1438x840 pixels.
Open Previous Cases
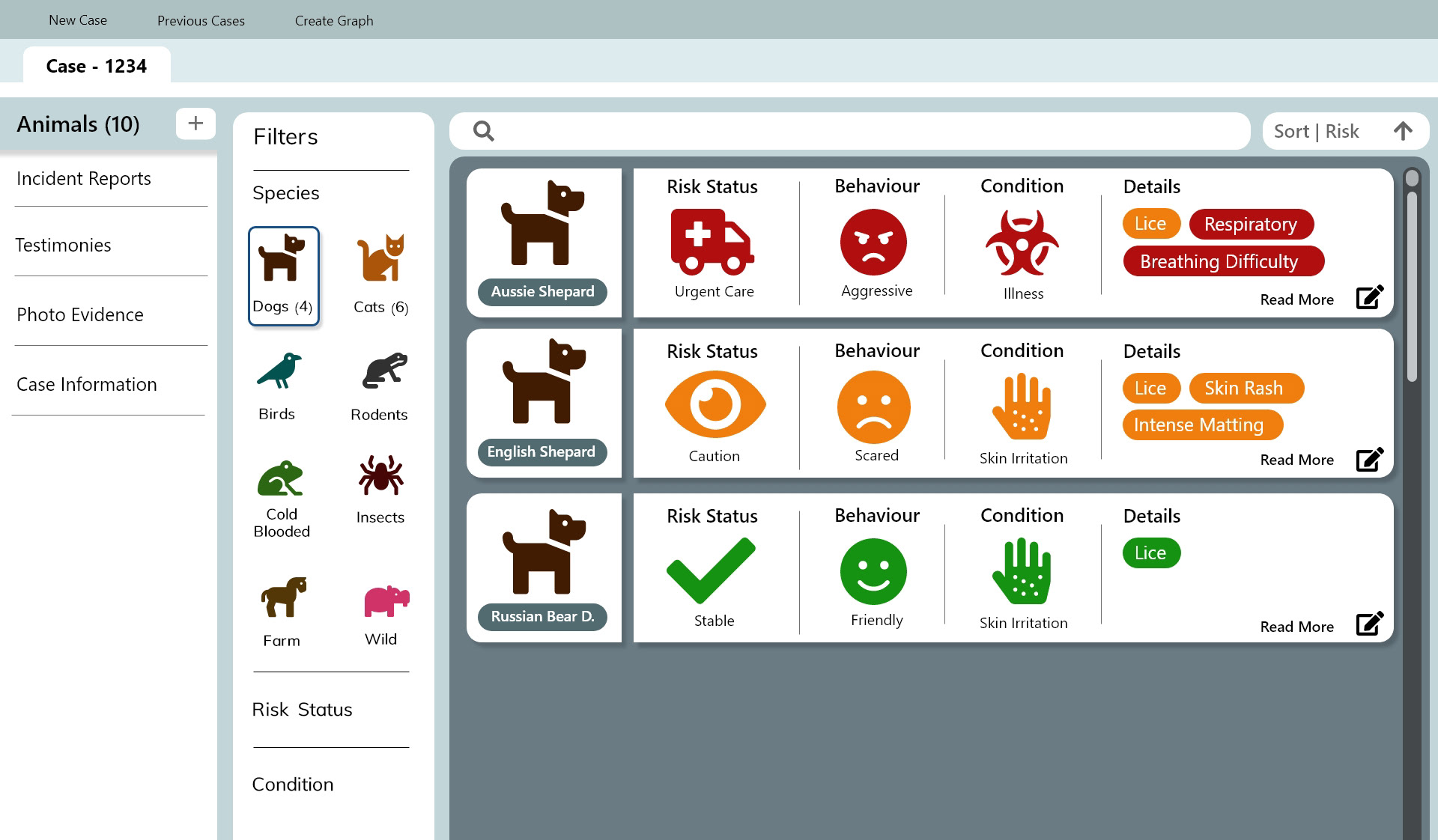201,21
